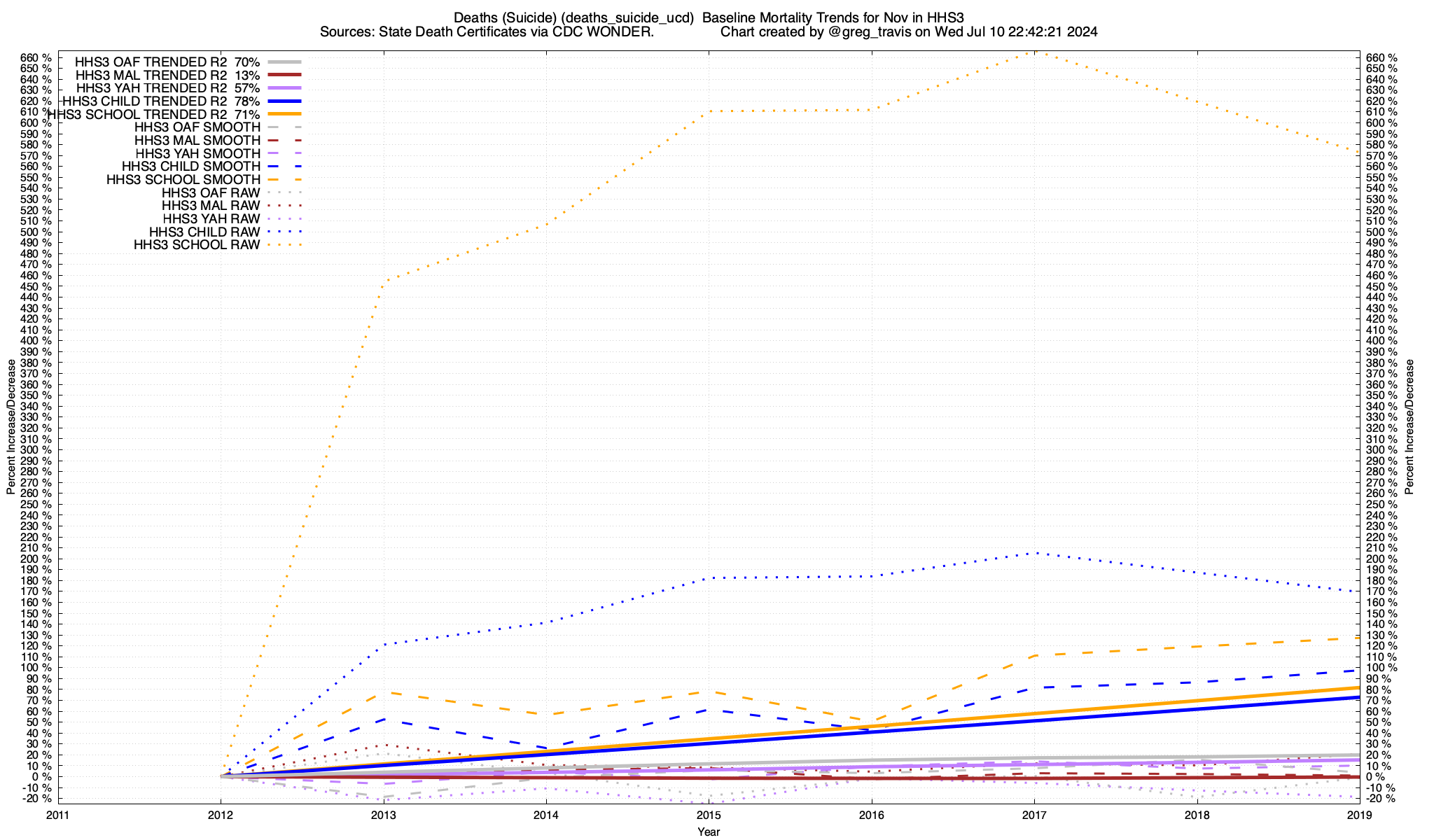Viewport: 1434px width, 840px height.
Task: Click the 100 % label on right axis
Action: (1381, 668)
